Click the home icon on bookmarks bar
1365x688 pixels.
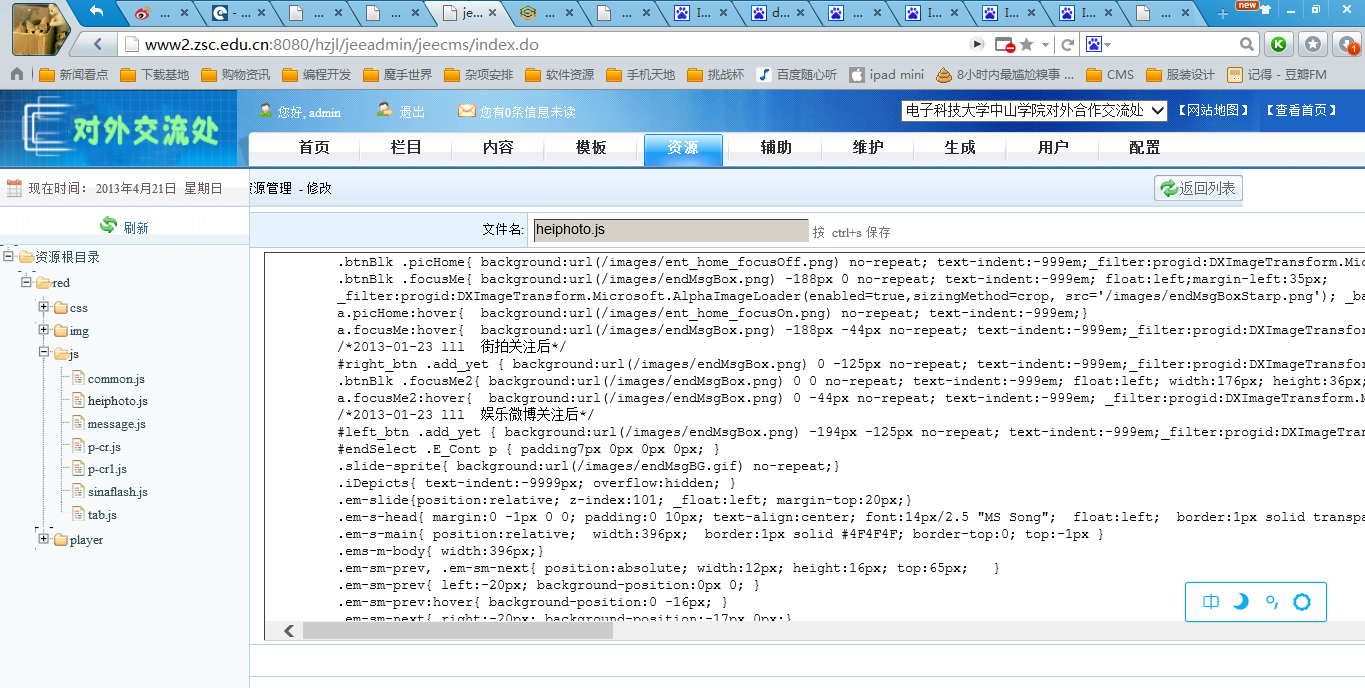pyautogui.click(x=17, y=75)
